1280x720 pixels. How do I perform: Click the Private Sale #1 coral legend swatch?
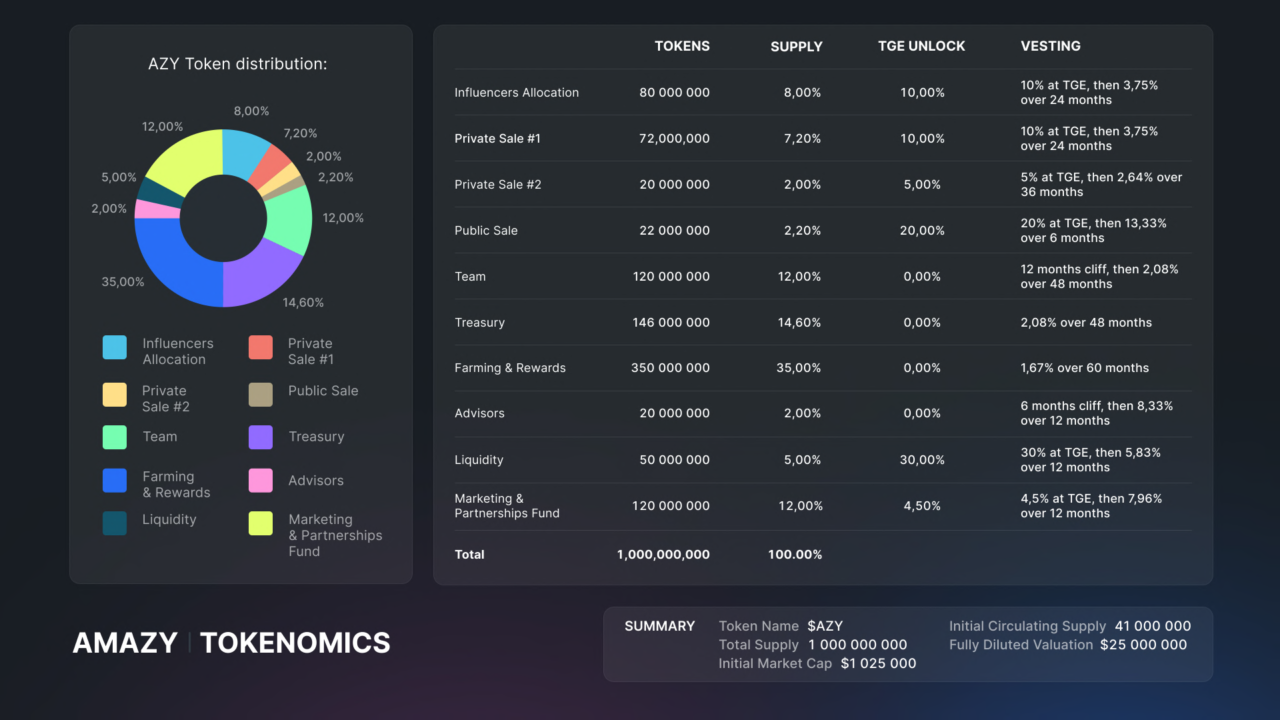[261, 347]
